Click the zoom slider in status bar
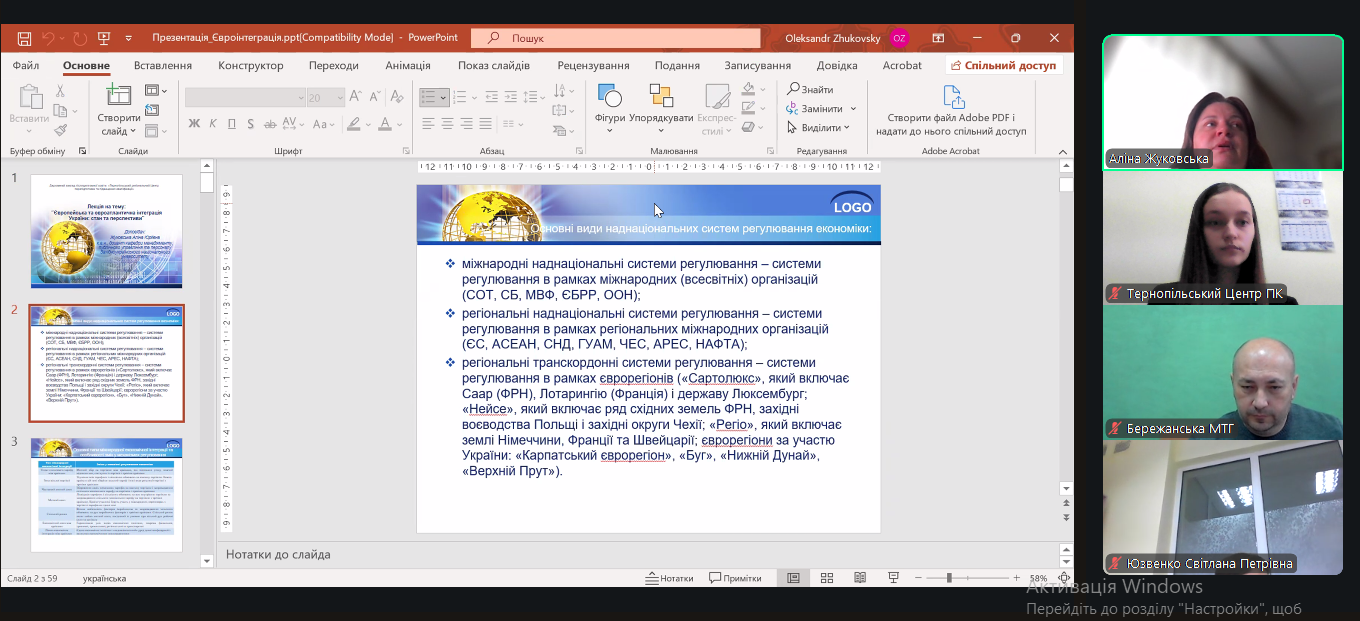The image size is (1360, 621). tap(949, 578)
